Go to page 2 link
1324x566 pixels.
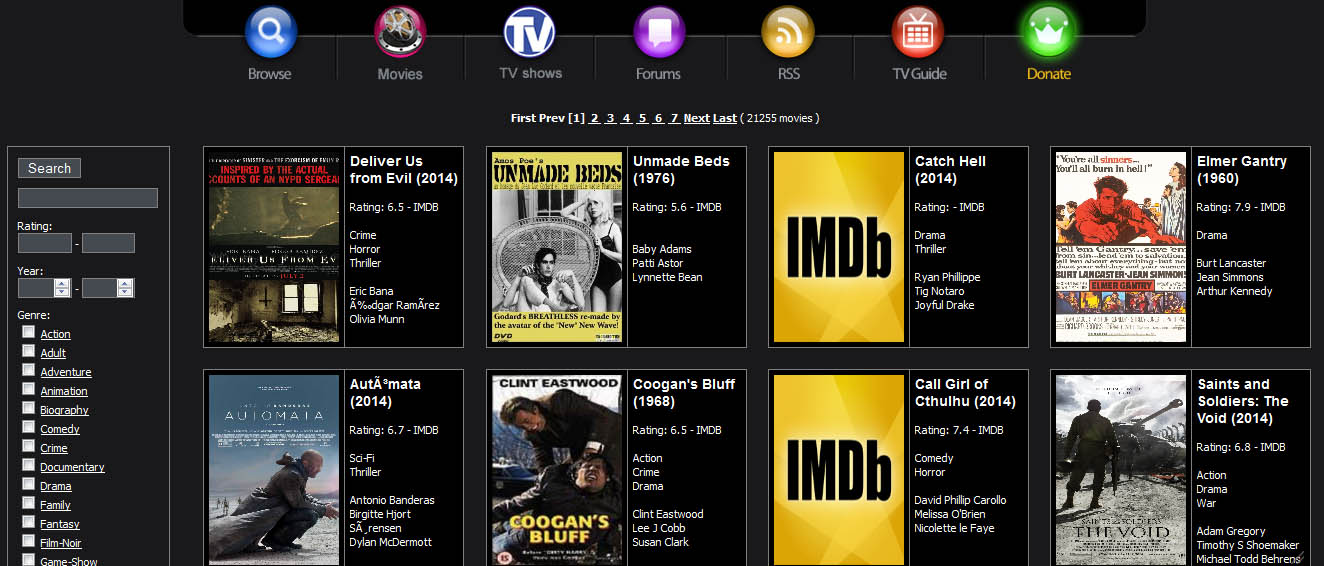point(594,118)
